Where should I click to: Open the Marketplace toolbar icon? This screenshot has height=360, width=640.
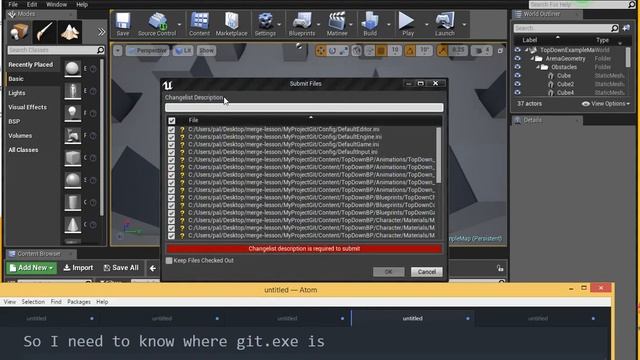[x=231, y=24]
